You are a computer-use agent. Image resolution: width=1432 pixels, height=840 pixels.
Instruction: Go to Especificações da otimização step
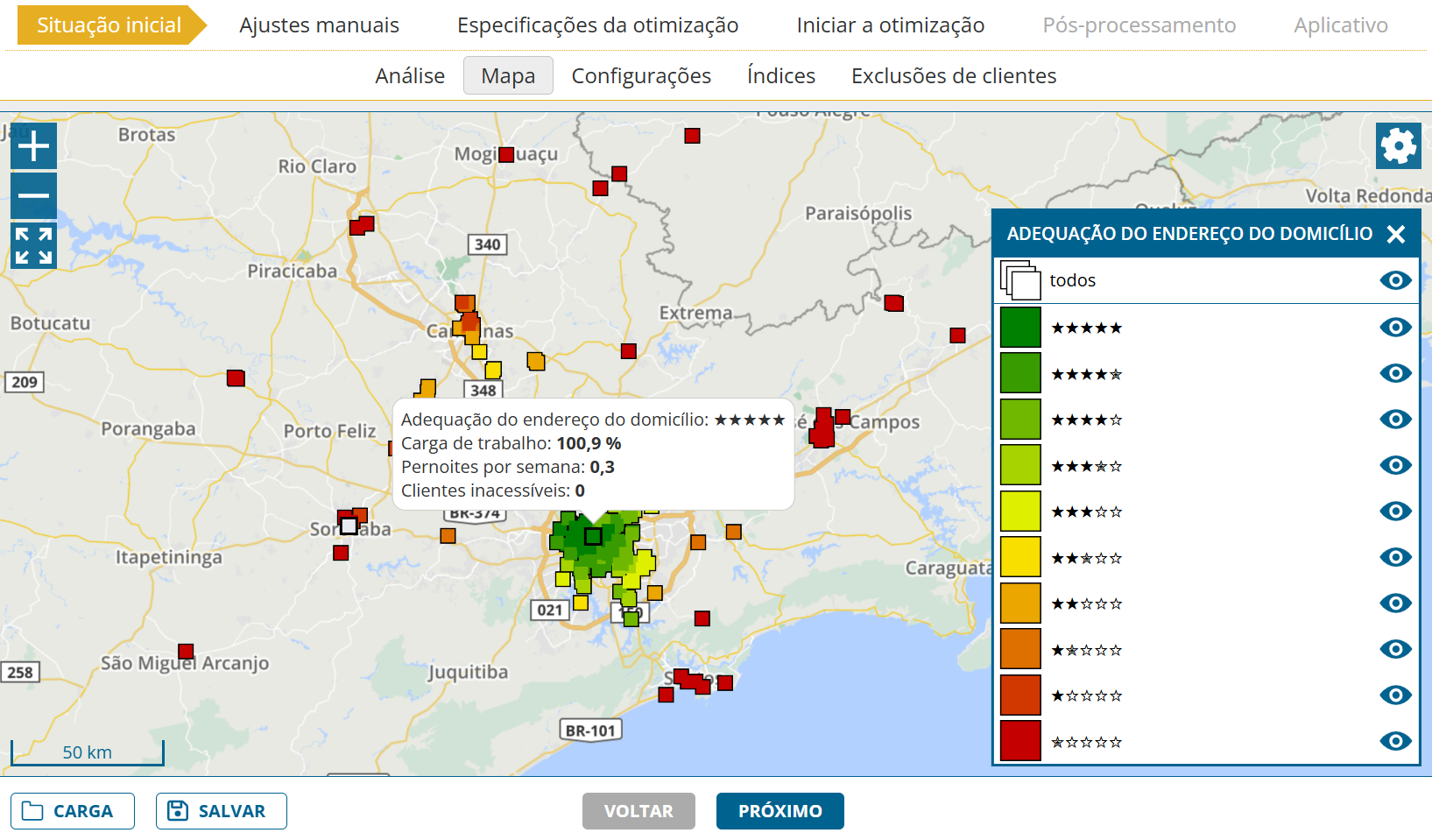[597, 25]
